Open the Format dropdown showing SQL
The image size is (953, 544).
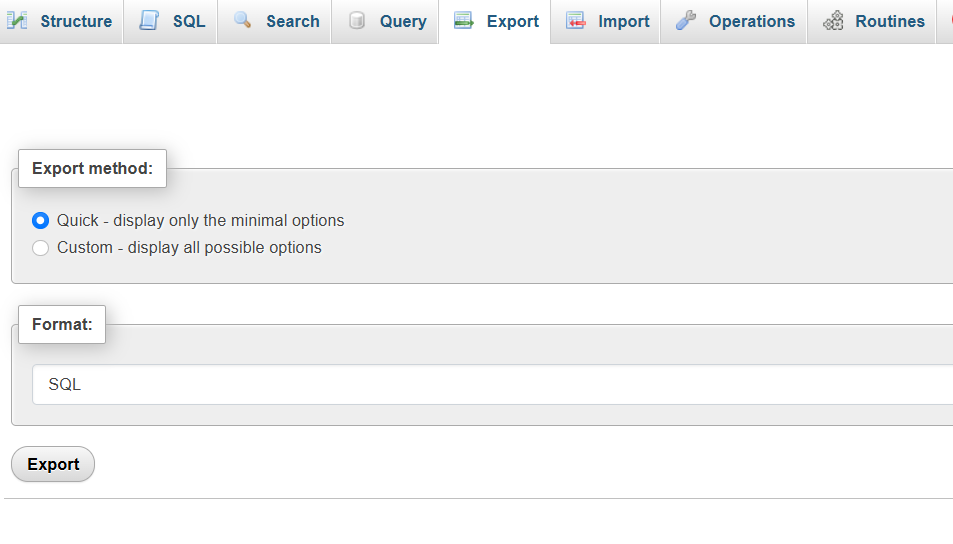click(492, 385)
